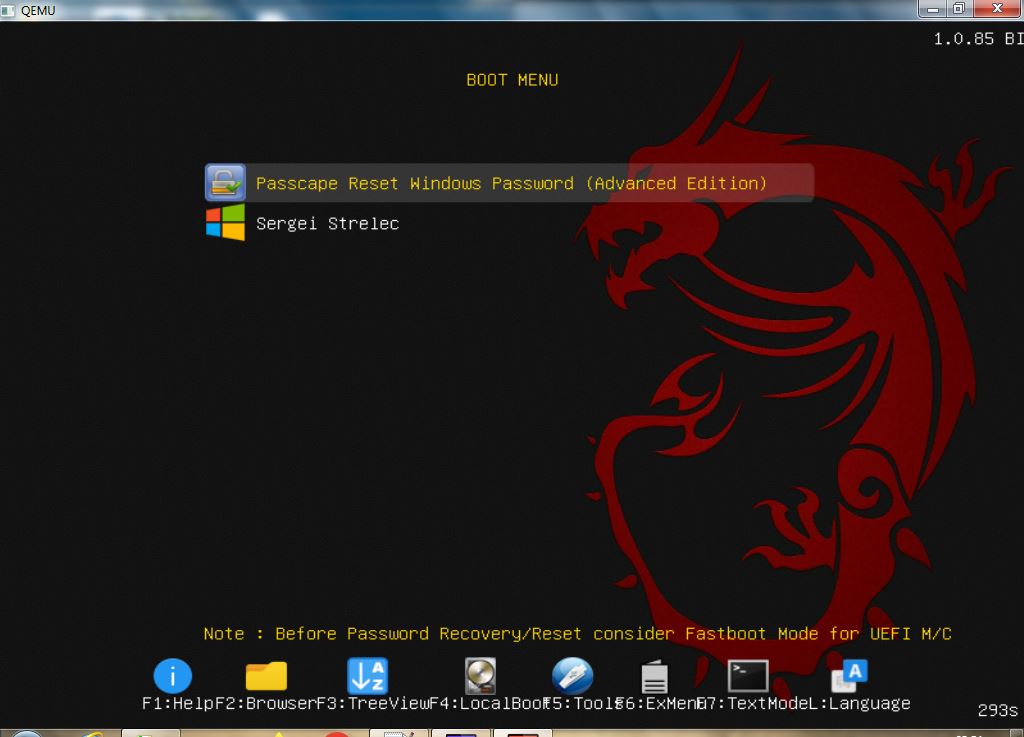Minimize the QEMU window
This screenshot has height=737, width=1024.
pyautogui.click(x=933, y=8)
